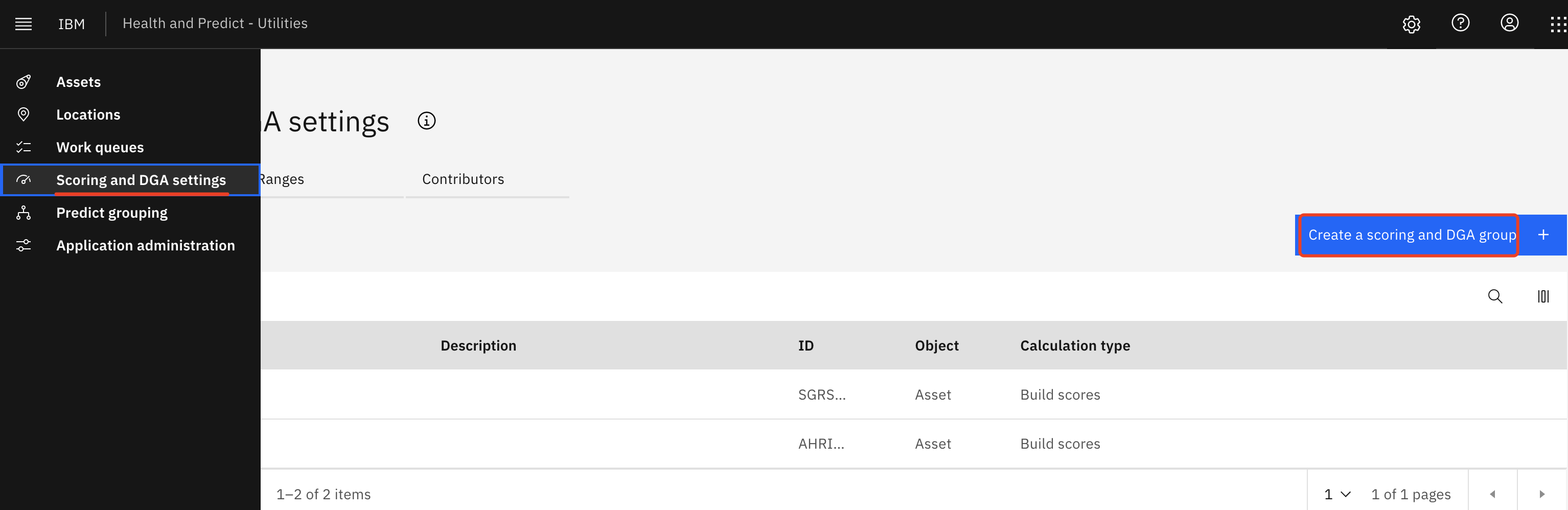Viewport: 1568px width, 510px height.
Task: Click the IBM logo text
Action: tap(71, 24)
